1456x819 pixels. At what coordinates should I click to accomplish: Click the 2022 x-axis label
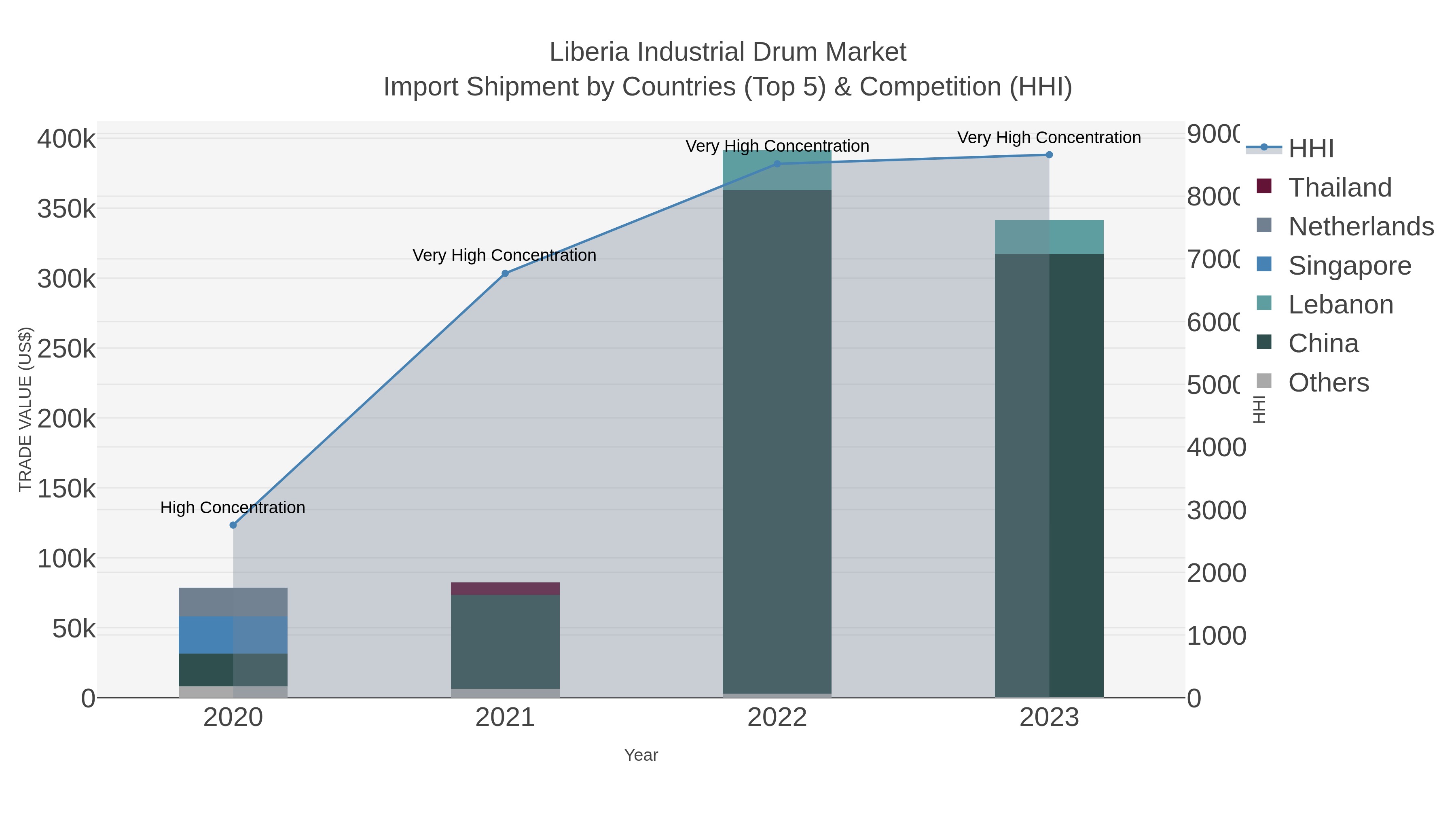pyautogui.click(x=777, y=718)
